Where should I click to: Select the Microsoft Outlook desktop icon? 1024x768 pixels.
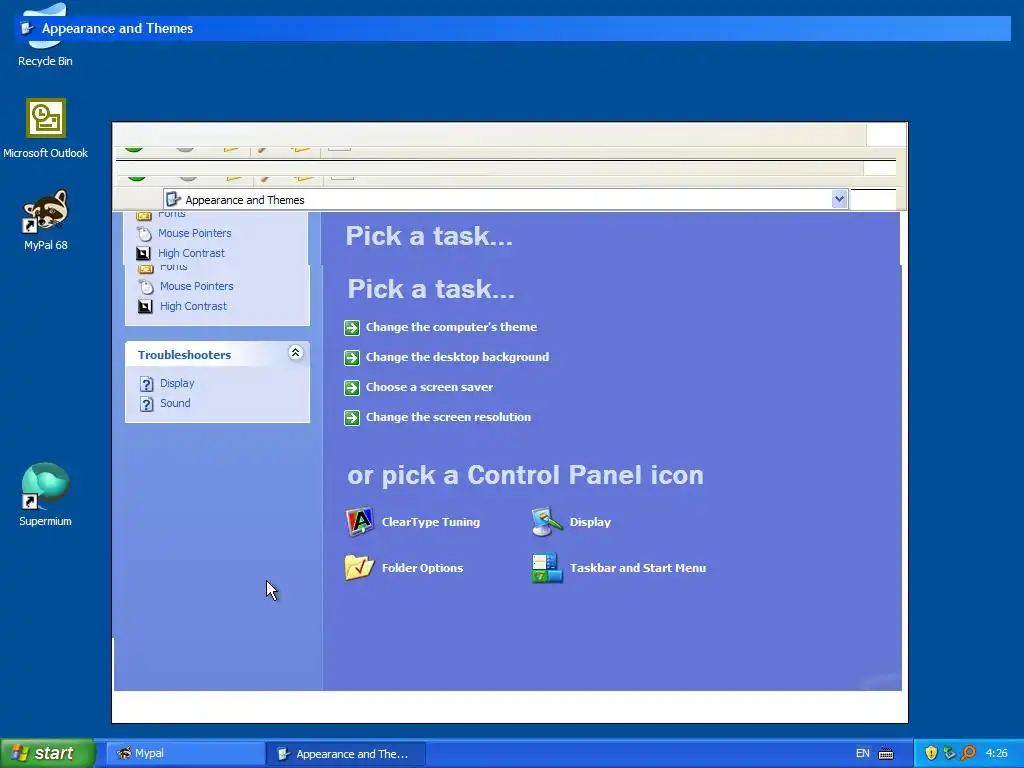[45, 129]
